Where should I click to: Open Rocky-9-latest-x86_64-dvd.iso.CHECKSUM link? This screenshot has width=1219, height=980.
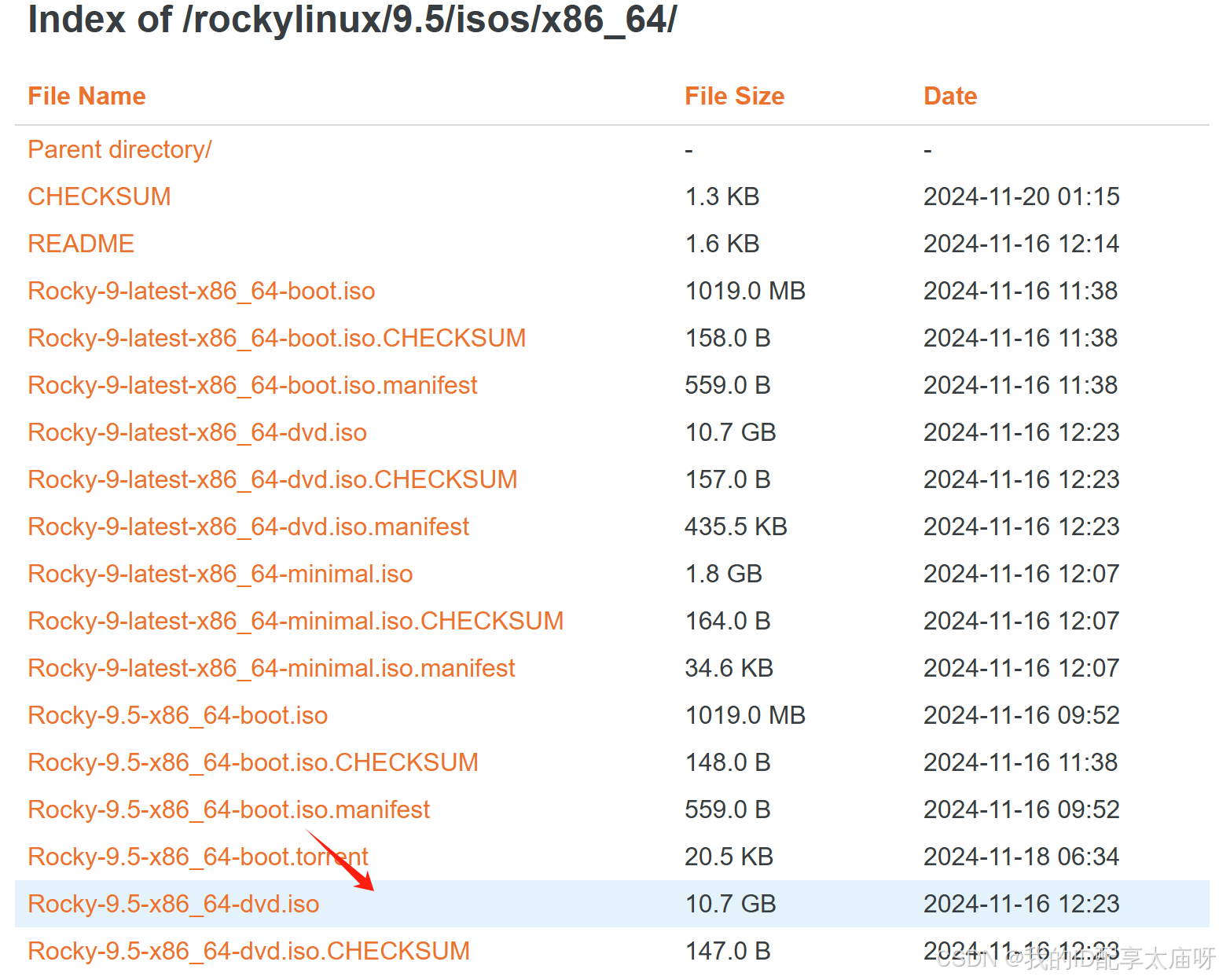pyautogui.click(x=273, y=479)
